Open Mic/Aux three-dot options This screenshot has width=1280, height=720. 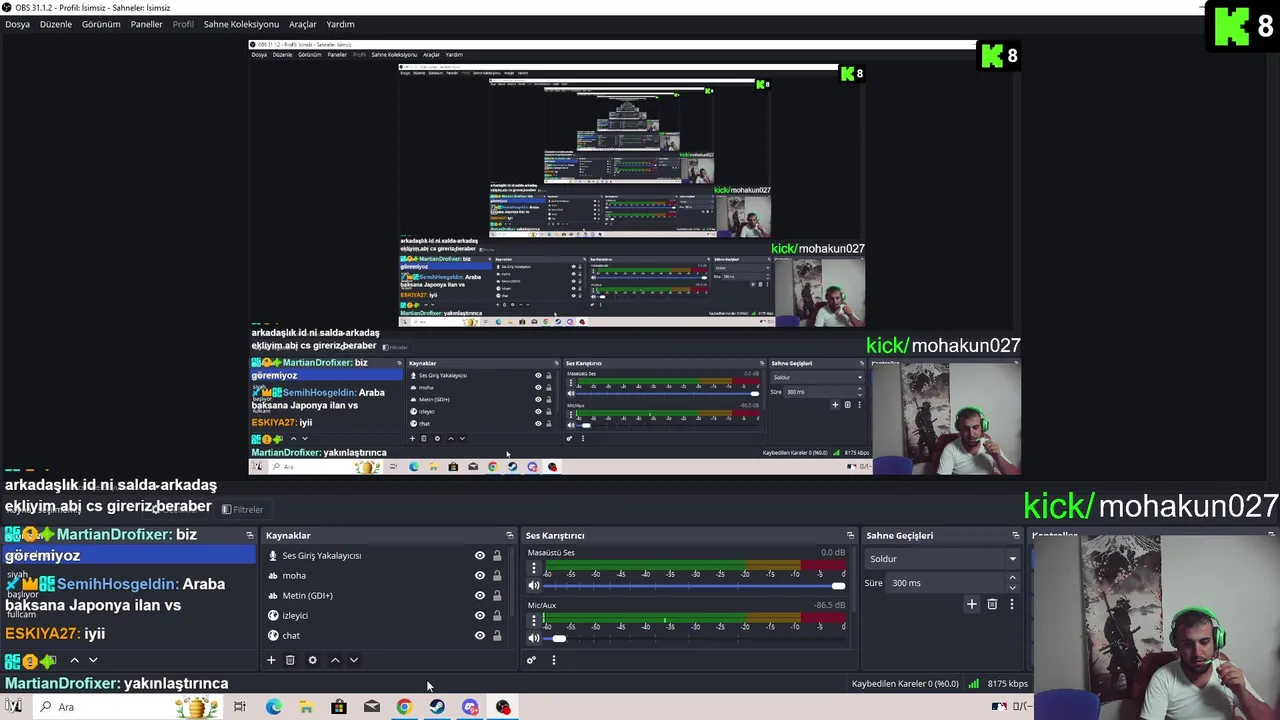(533, 621)
